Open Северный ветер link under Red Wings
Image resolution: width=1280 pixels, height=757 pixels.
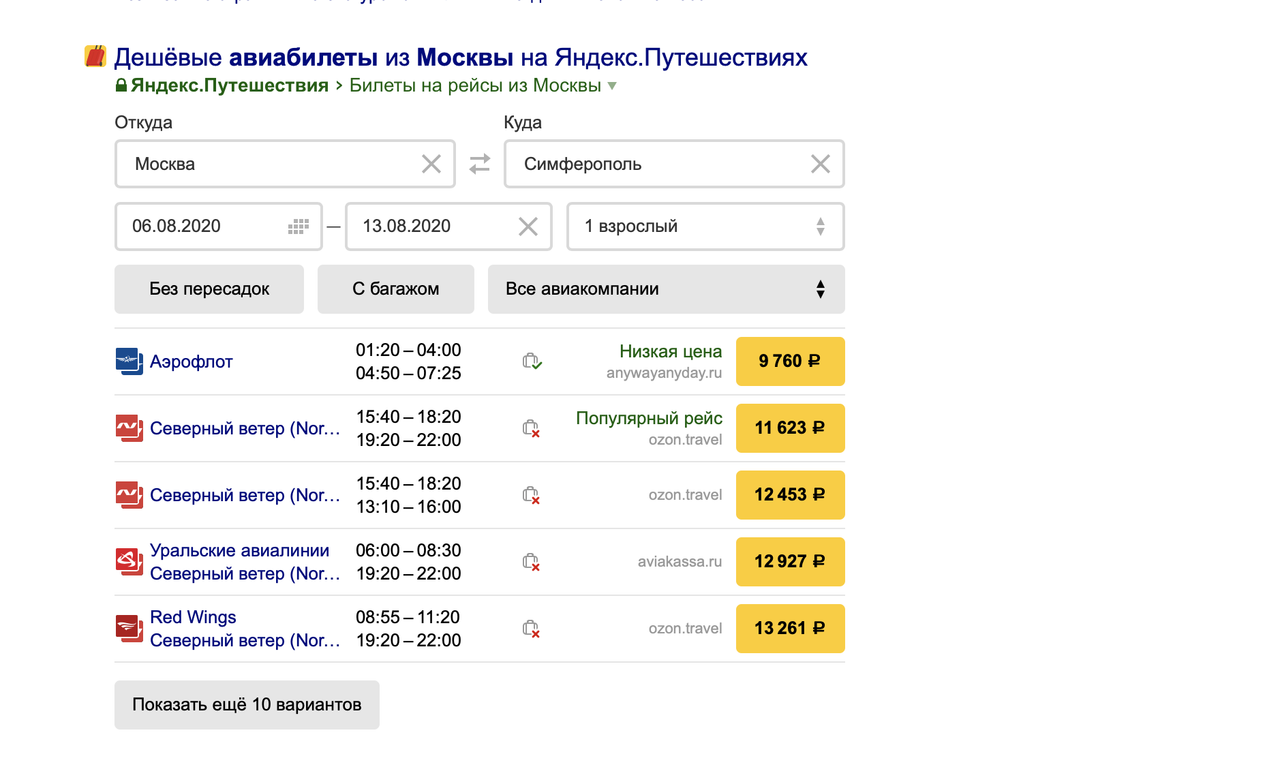tap(245, 641)
